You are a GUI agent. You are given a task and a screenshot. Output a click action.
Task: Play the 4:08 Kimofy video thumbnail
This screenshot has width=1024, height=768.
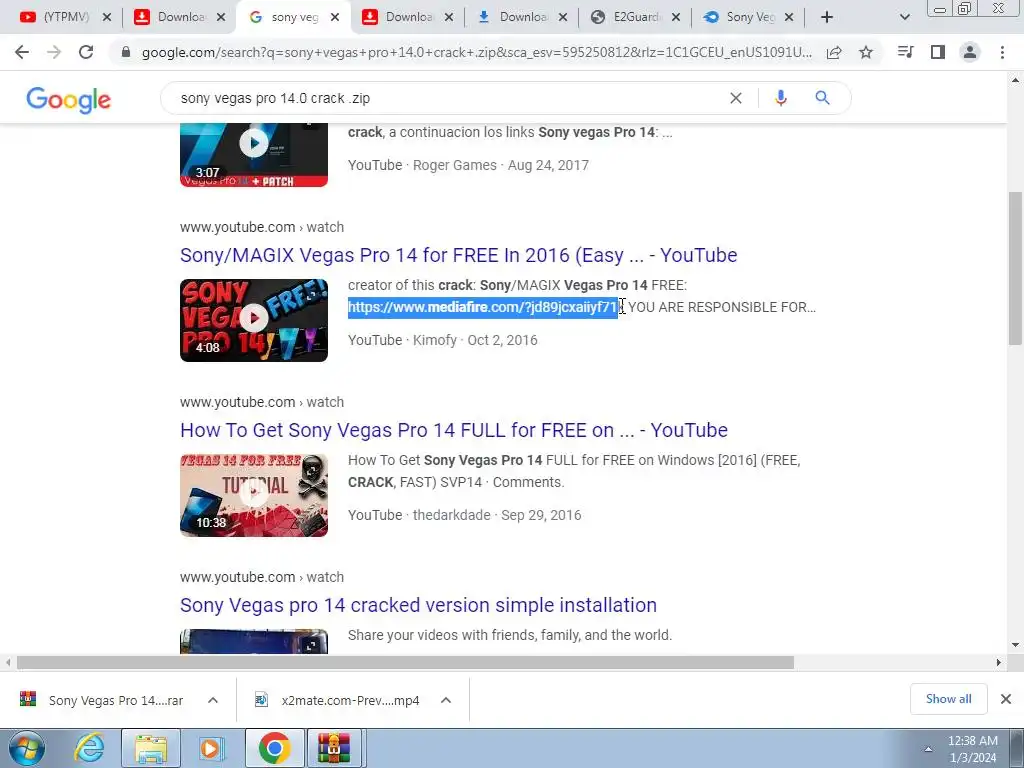(x=254, y=320)
